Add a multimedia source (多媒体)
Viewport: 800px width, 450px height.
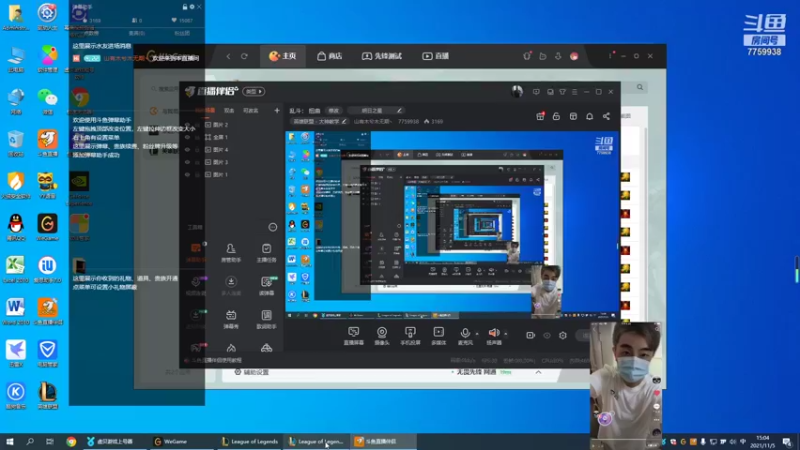click(x=438, y=336)
